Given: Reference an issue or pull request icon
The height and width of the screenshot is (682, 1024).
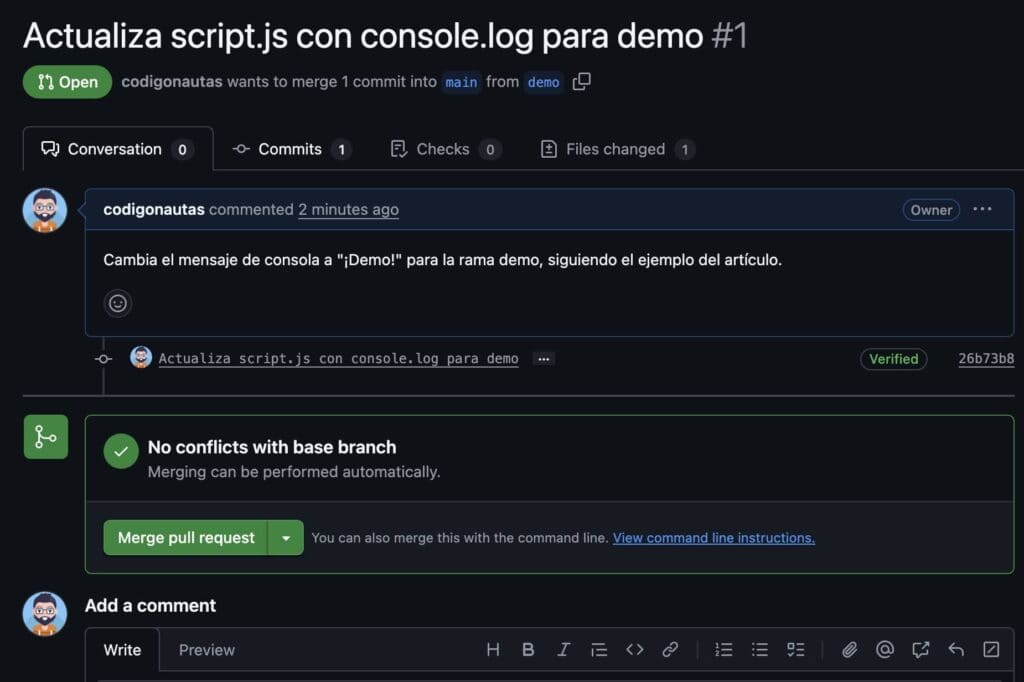Looking at the screenshot, I should [921, 649].
